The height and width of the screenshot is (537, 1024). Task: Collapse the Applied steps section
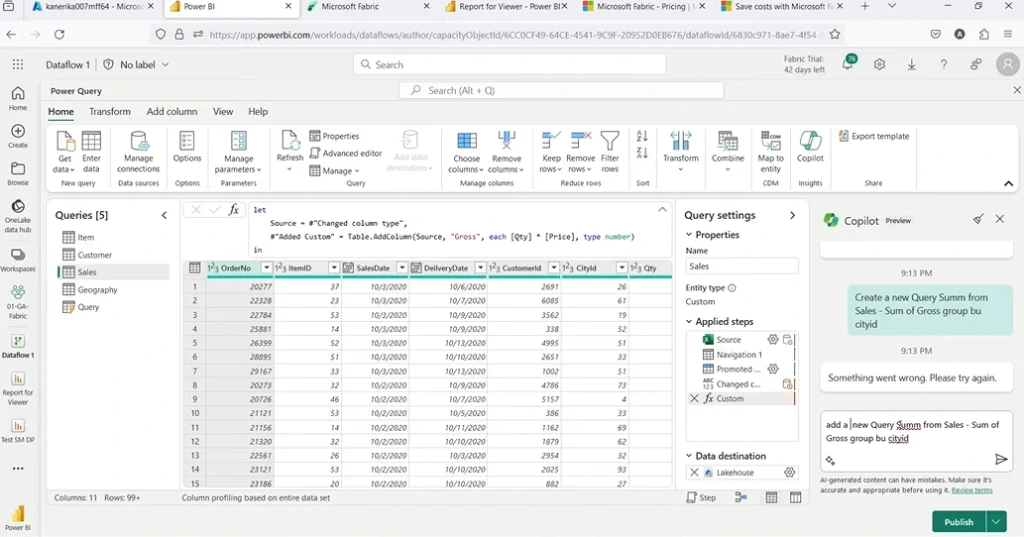[688, 321]
